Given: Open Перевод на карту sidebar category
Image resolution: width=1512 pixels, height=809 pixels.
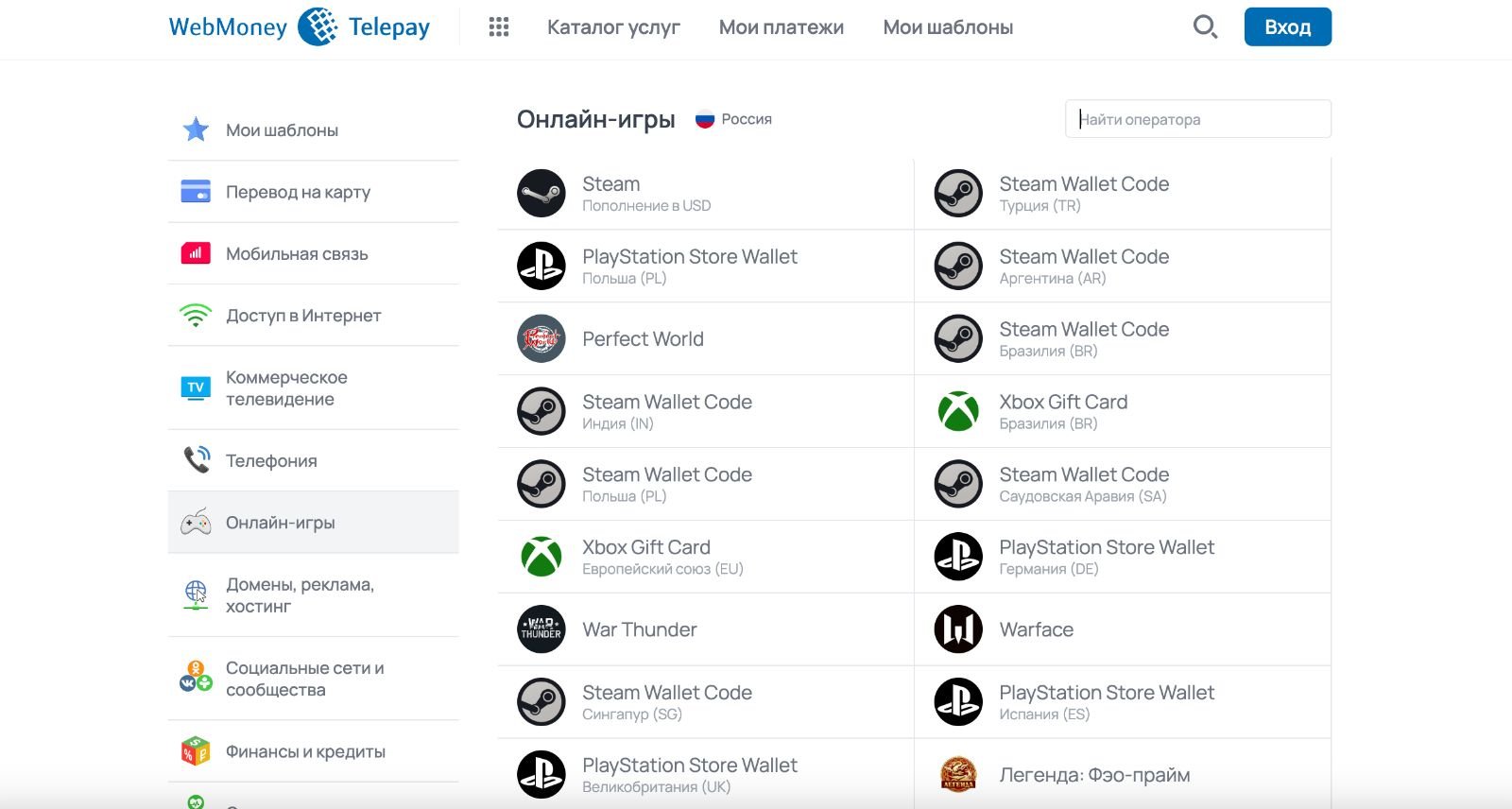Looking at the screenshot, I should point(314,192).
